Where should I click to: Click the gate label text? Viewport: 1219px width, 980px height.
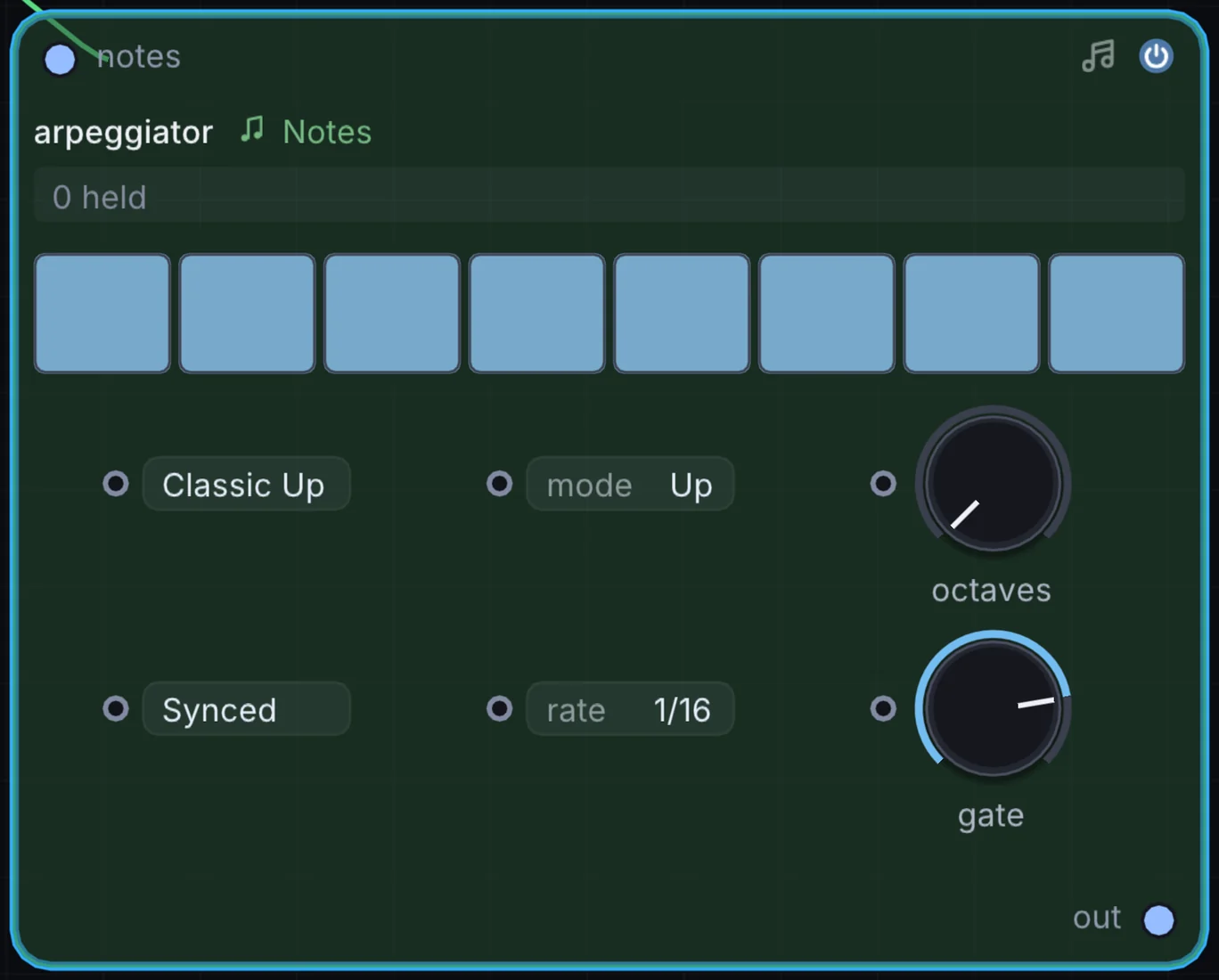pos(991,816)
